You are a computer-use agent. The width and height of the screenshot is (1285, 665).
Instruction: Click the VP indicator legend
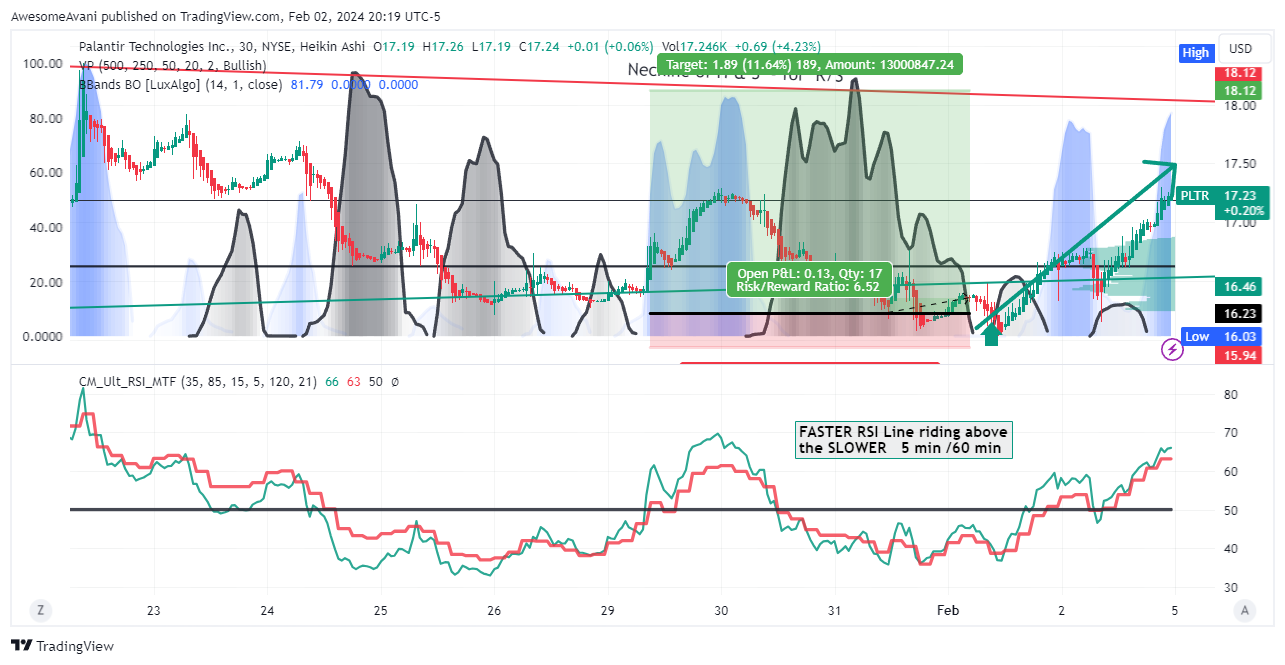coord(172,65)
